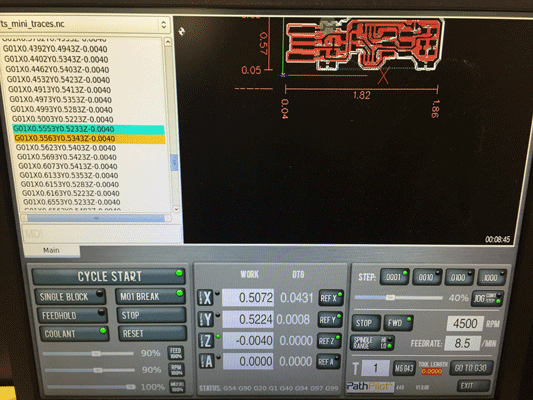
Task: Select step size .0100
Action: click(x=459, y=277)
